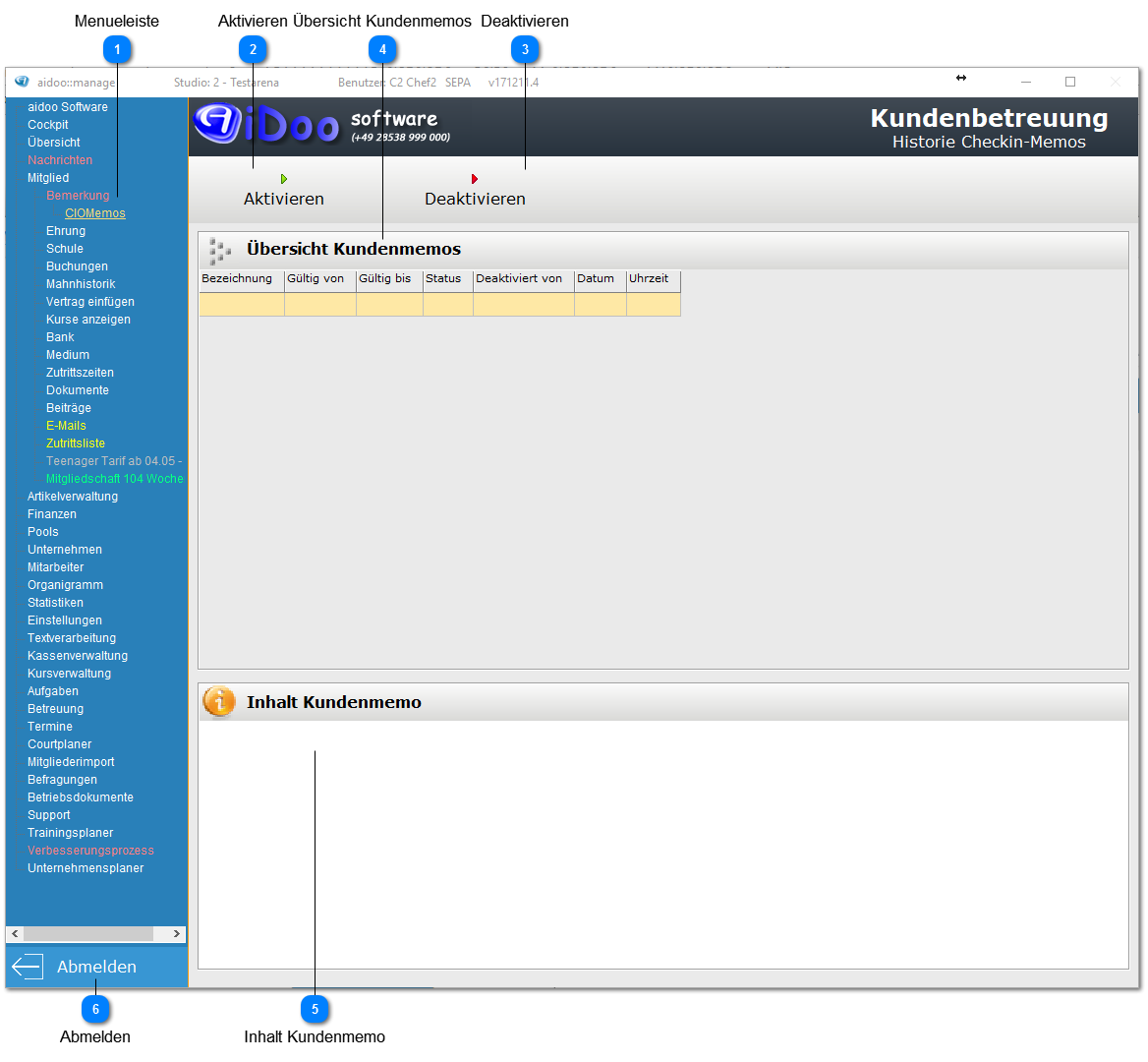Open Finanzen menu entry
The height and width of the screenshot is (1062, 1148).
pos(52,514)
